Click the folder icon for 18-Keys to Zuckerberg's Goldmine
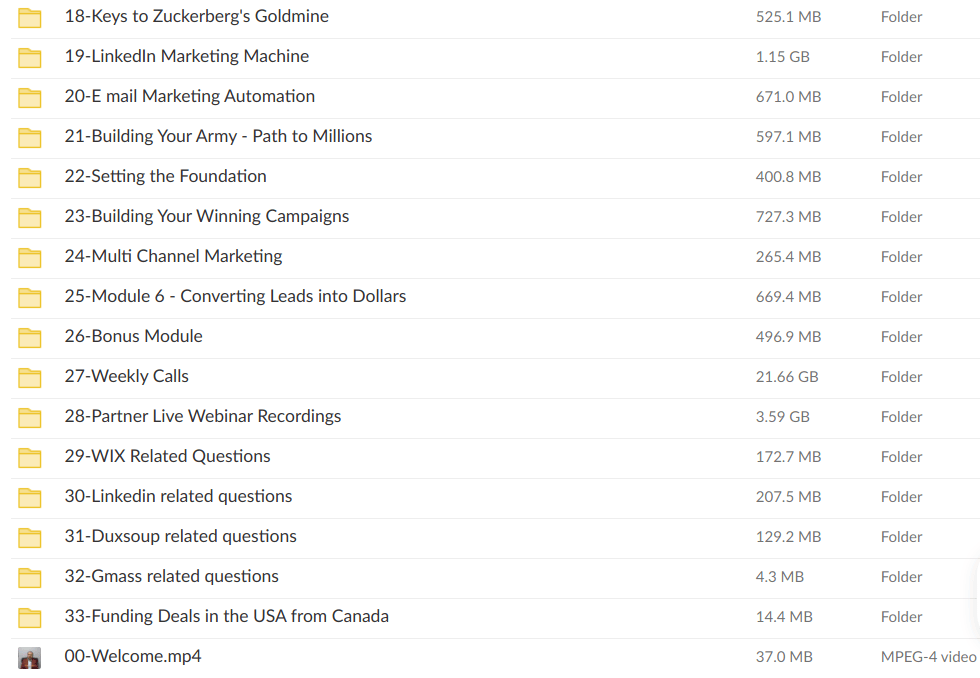The width and height of the screenshot is (980, 678). [30, 17]
